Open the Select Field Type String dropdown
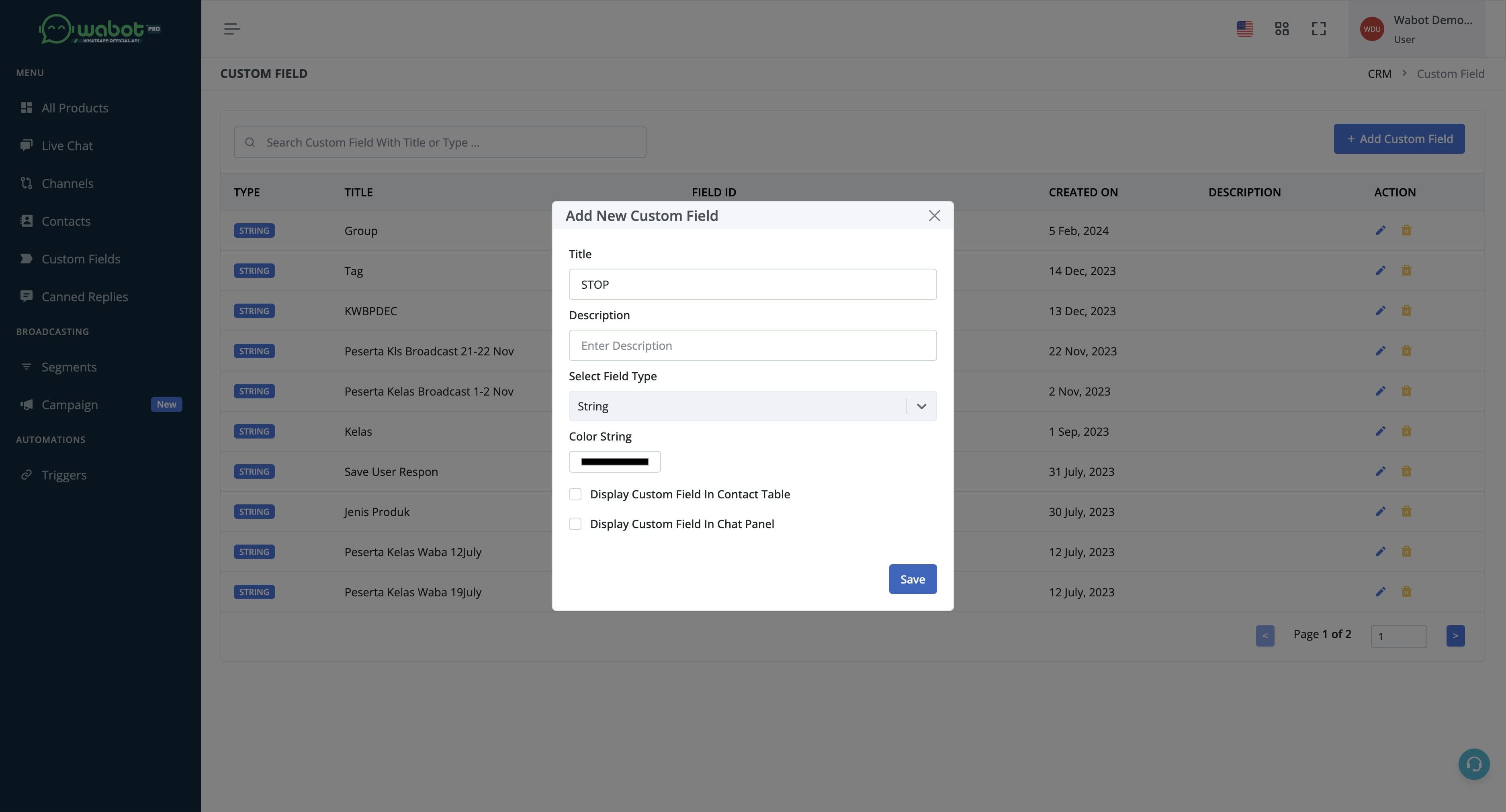This screenshot has width=1506, height=812. (x=753, y=406)
